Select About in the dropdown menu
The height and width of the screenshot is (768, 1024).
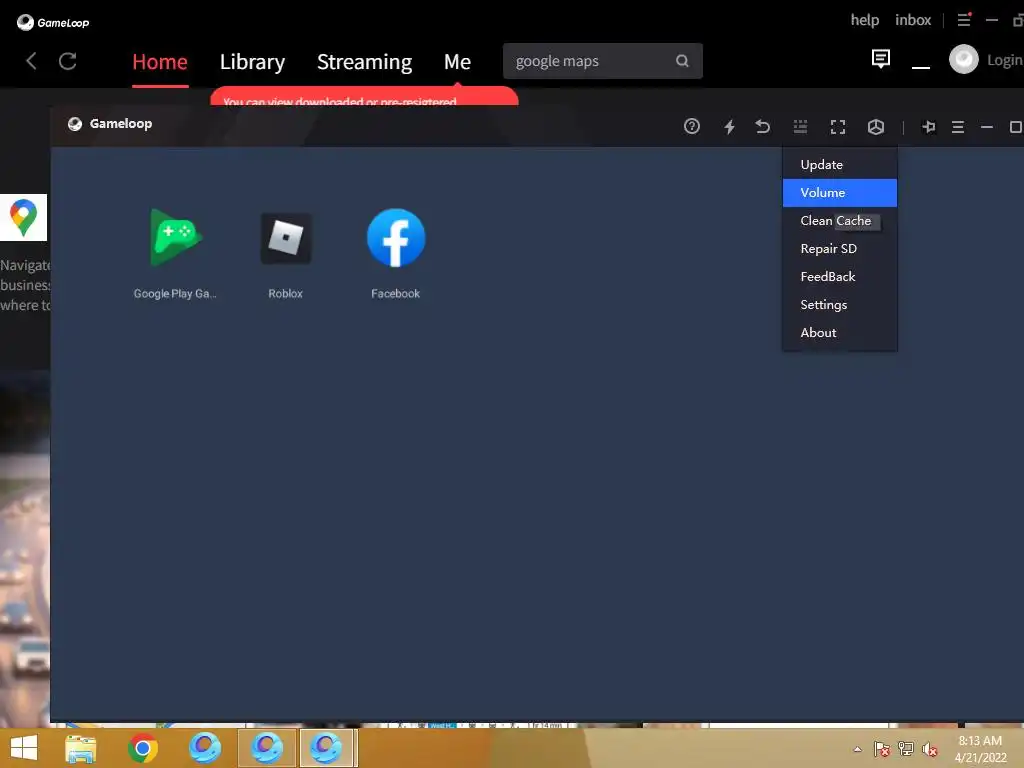point(839,333)
